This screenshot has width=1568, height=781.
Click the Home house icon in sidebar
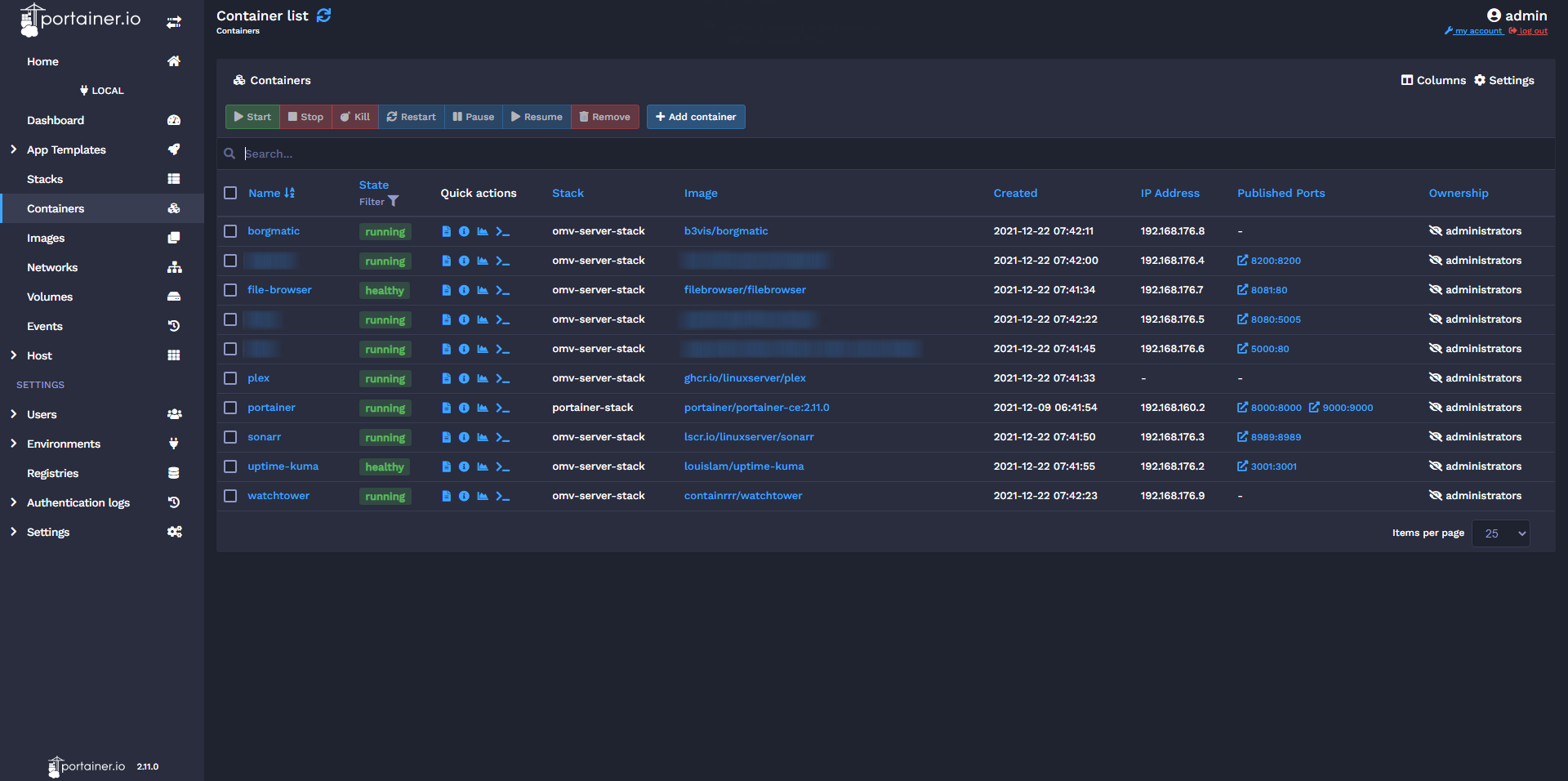pos(174,61)
